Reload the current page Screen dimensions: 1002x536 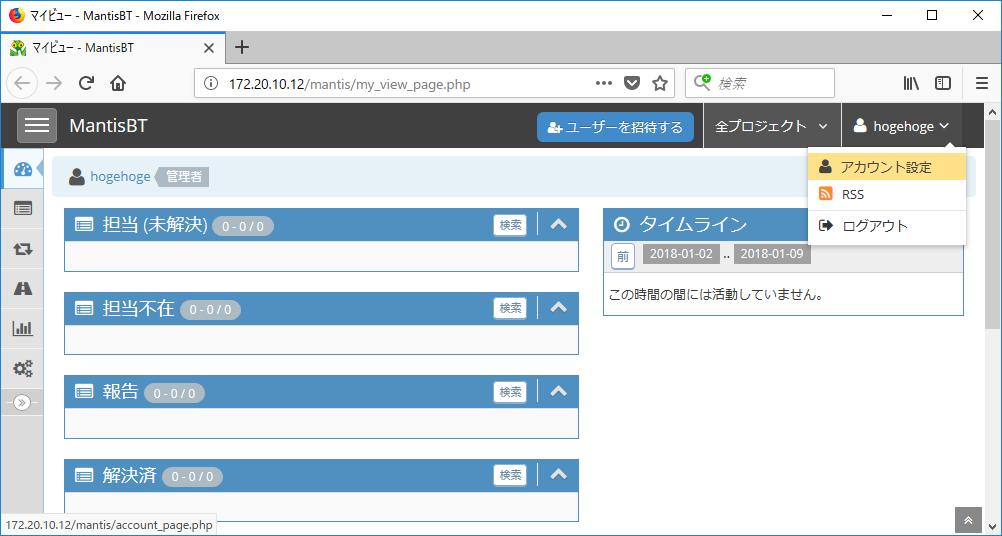point(86,84)
